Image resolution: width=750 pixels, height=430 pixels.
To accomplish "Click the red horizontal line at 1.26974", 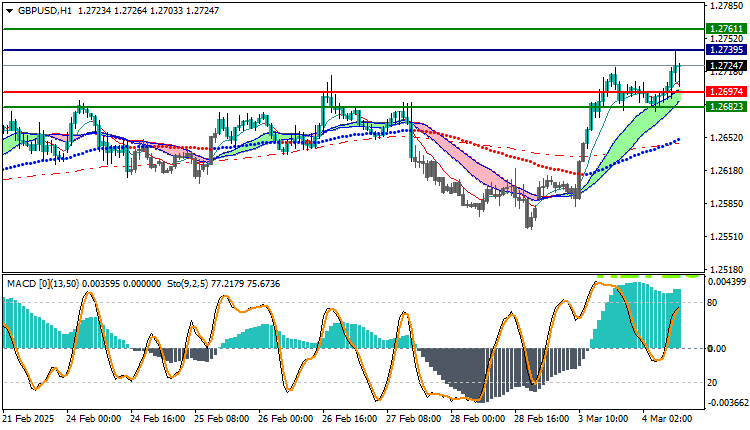I will pyautogui.click(x=354, y=91).
